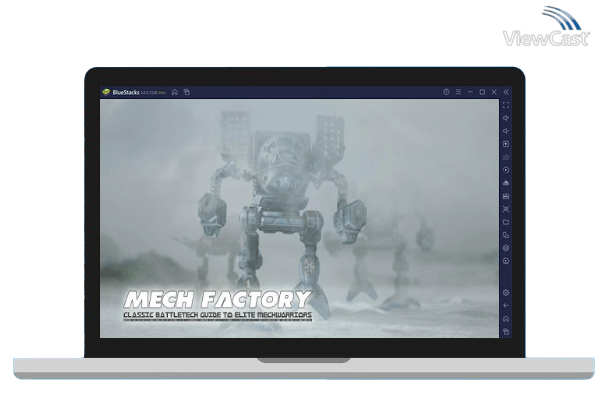Image resolution: width=602 pixels, height=414 pixels.
Task: Click the play-square icon in sidebar
Action: tap(506, 144)
